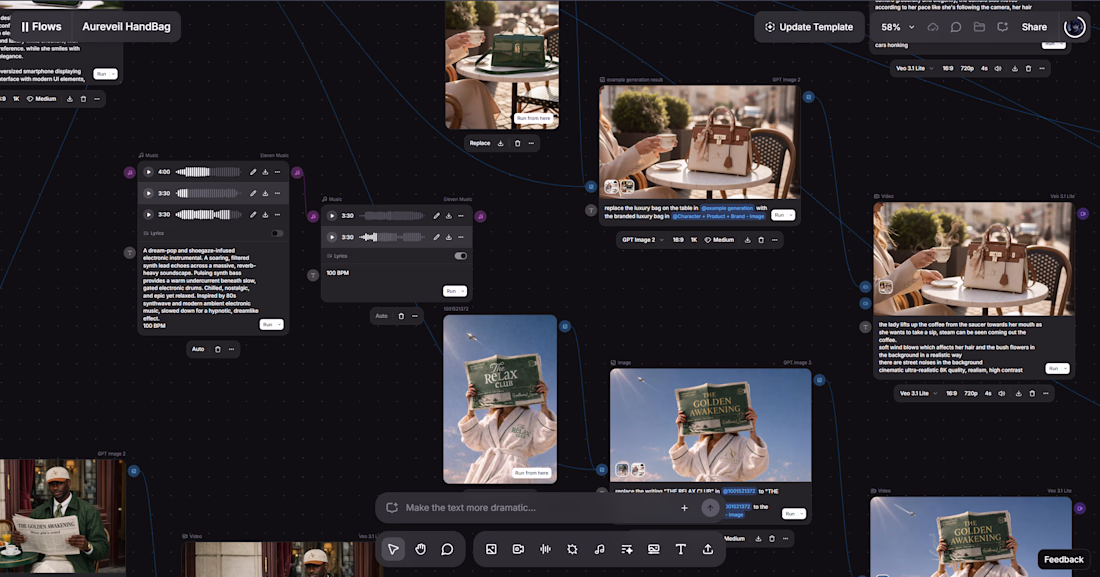Add a video node from bottom toolbar

(x=518, y=549)
